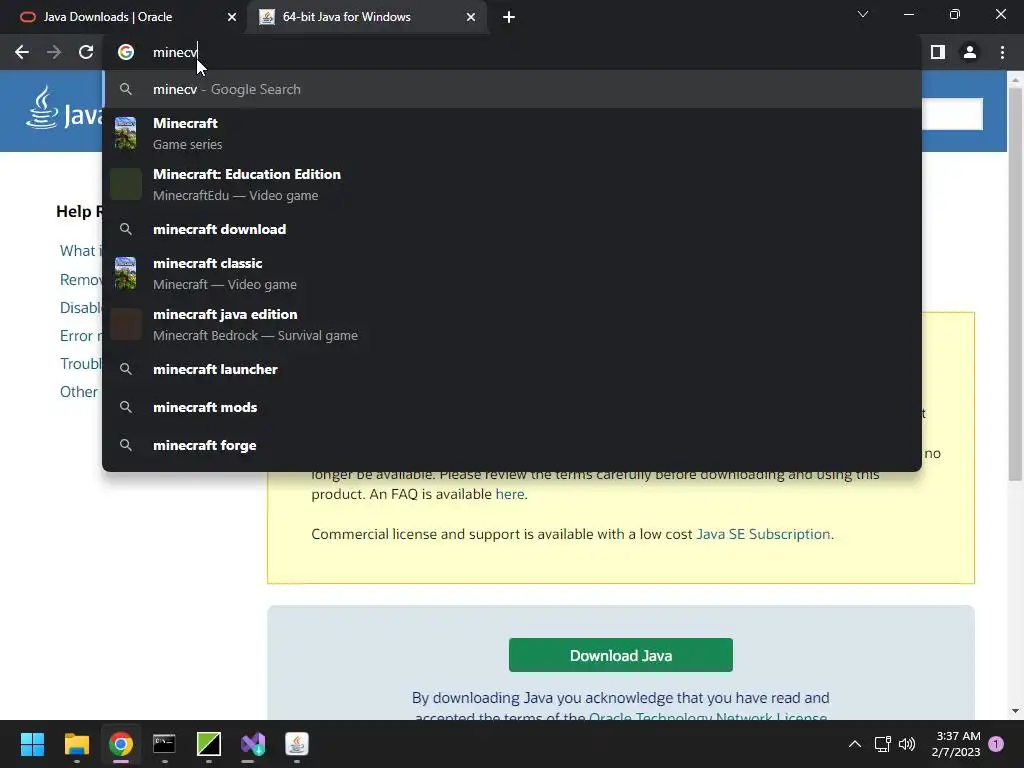Screen dimensions: 1024x768
Task: Select the minecv Google Search suggestion
Action: coord(512,89)
